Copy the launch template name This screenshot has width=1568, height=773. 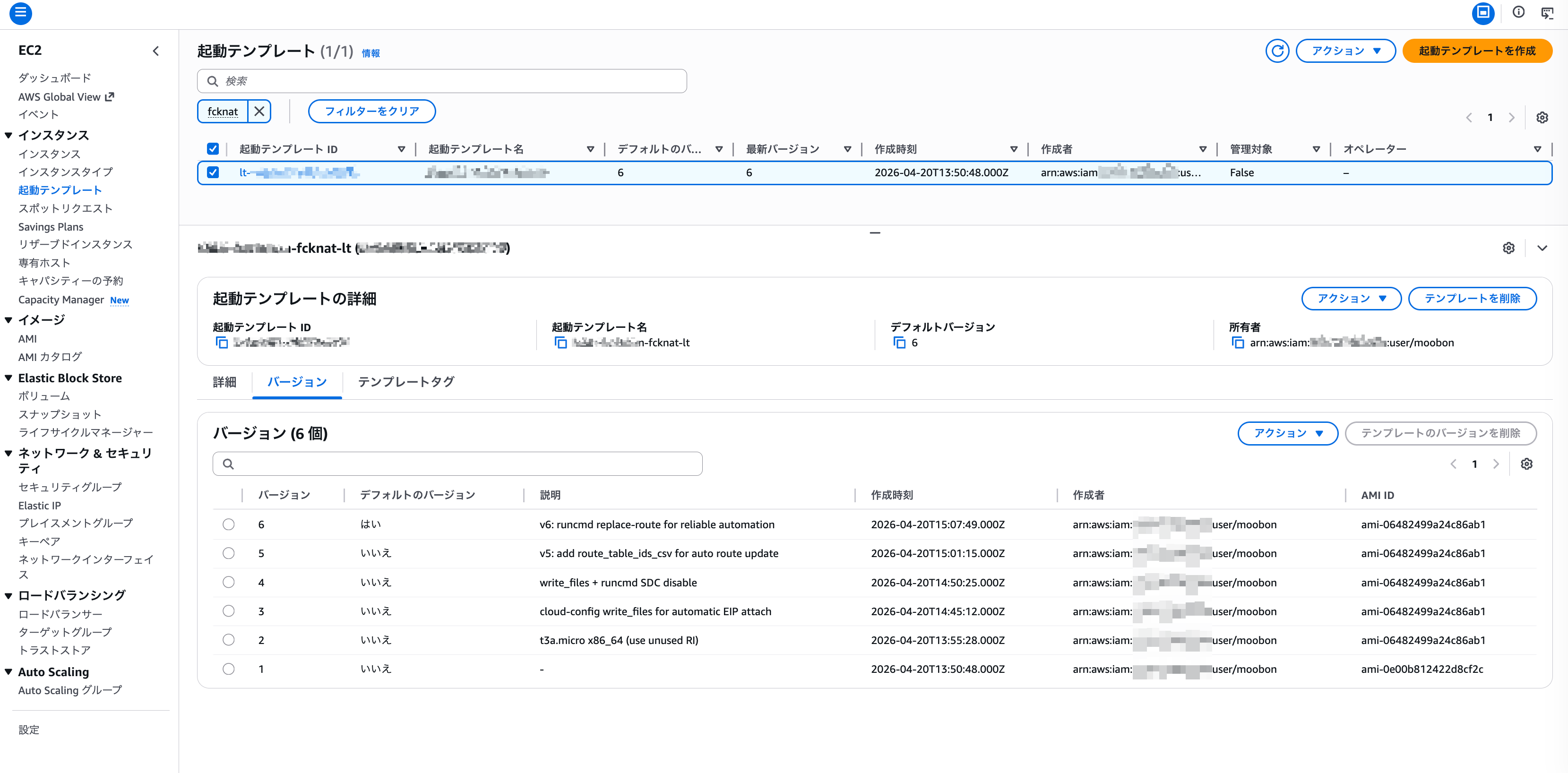coord(560,343)
